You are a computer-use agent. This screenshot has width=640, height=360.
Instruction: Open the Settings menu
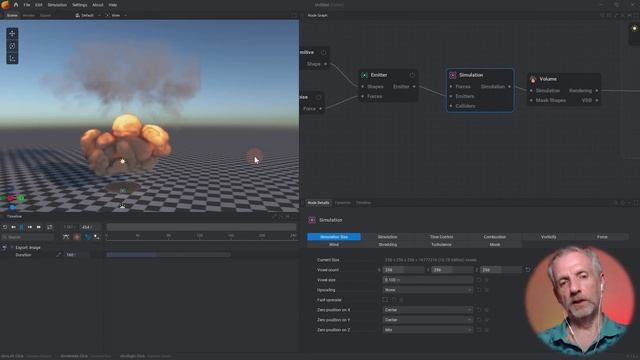(80, 5)
